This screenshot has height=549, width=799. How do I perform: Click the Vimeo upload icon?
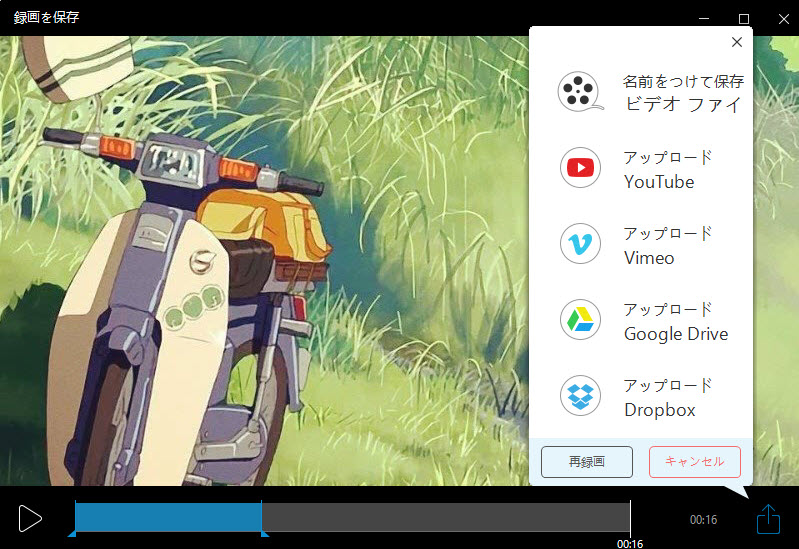tap(580, 244)
